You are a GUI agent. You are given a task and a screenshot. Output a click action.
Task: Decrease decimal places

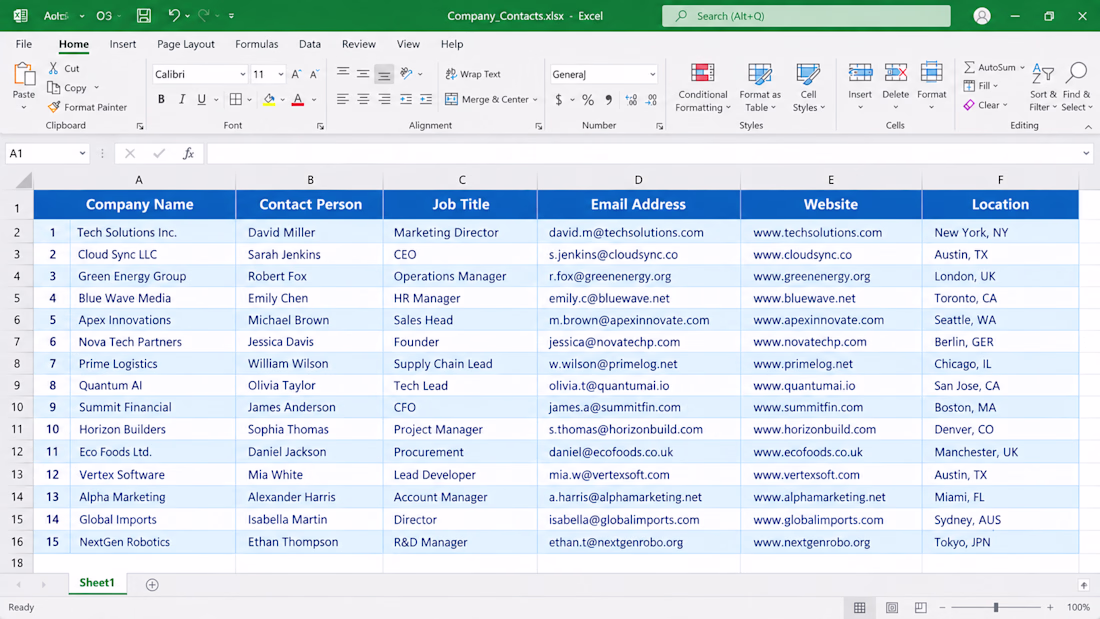point(652,100)
